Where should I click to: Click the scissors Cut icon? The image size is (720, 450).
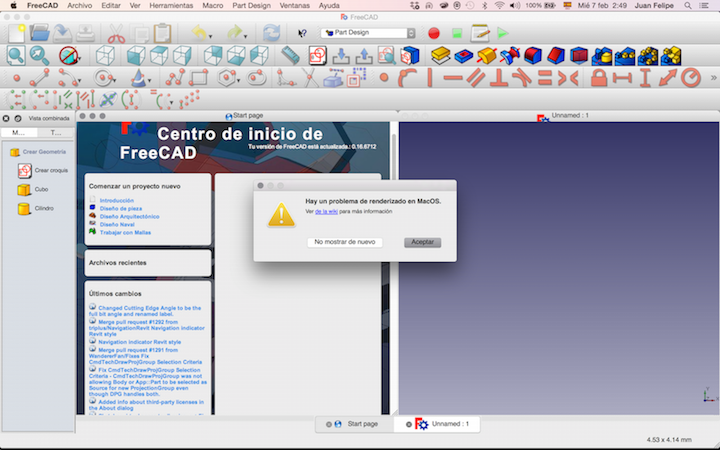(x=116, y=34)
